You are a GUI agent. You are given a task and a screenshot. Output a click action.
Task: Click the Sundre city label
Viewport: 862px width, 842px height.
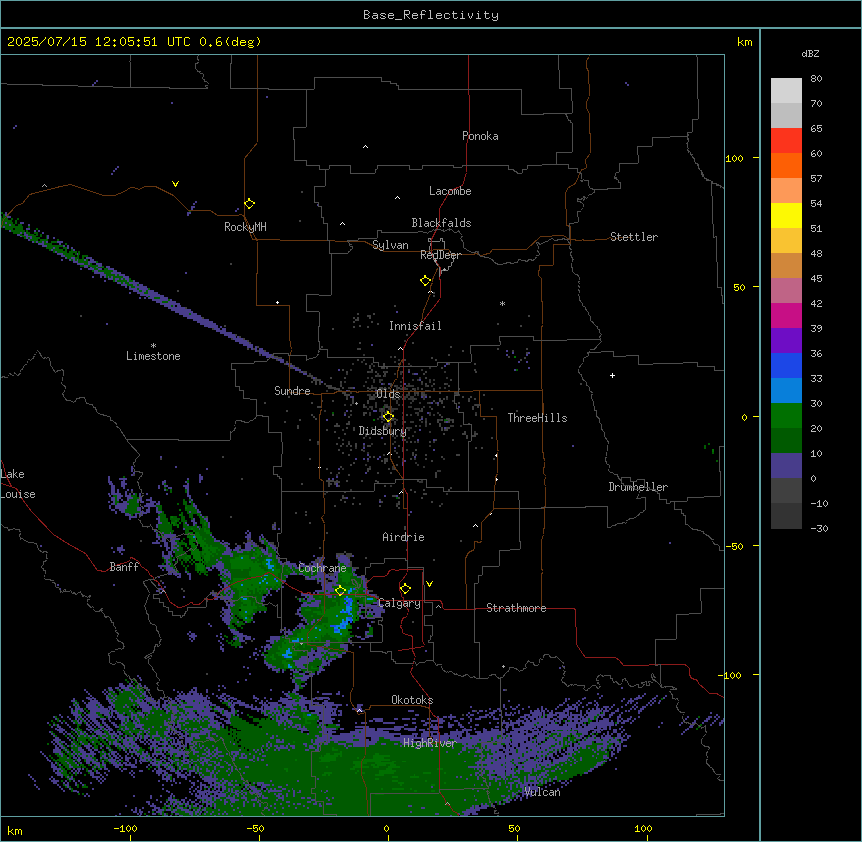[292, 391]
